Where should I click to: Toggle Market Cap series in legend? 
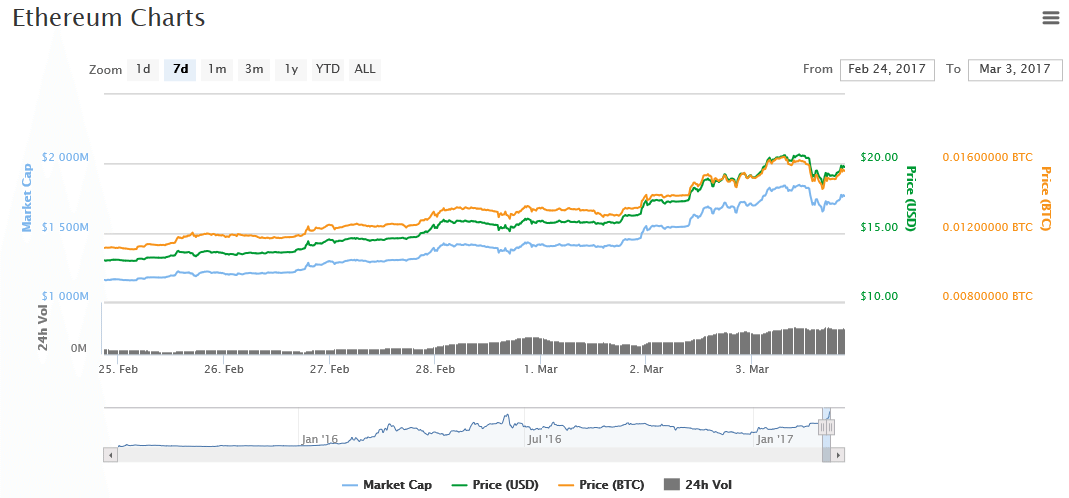tap(387, 485)
